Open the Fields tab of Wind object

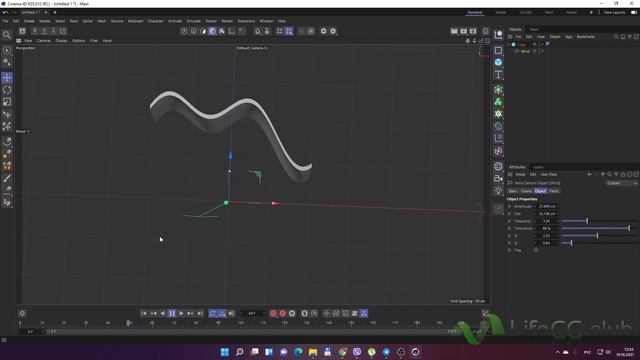pos(554,191)
